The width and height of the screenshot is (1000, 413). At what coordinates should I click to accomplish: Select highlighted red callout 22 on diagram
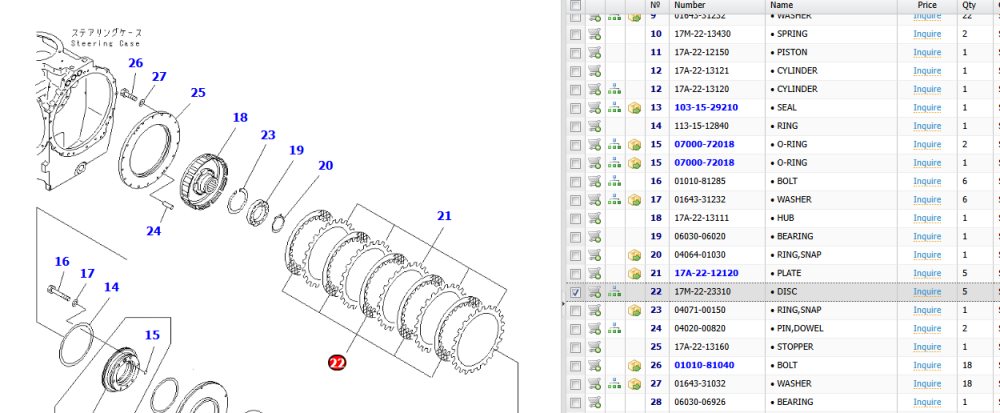click(x=337, y=363)
